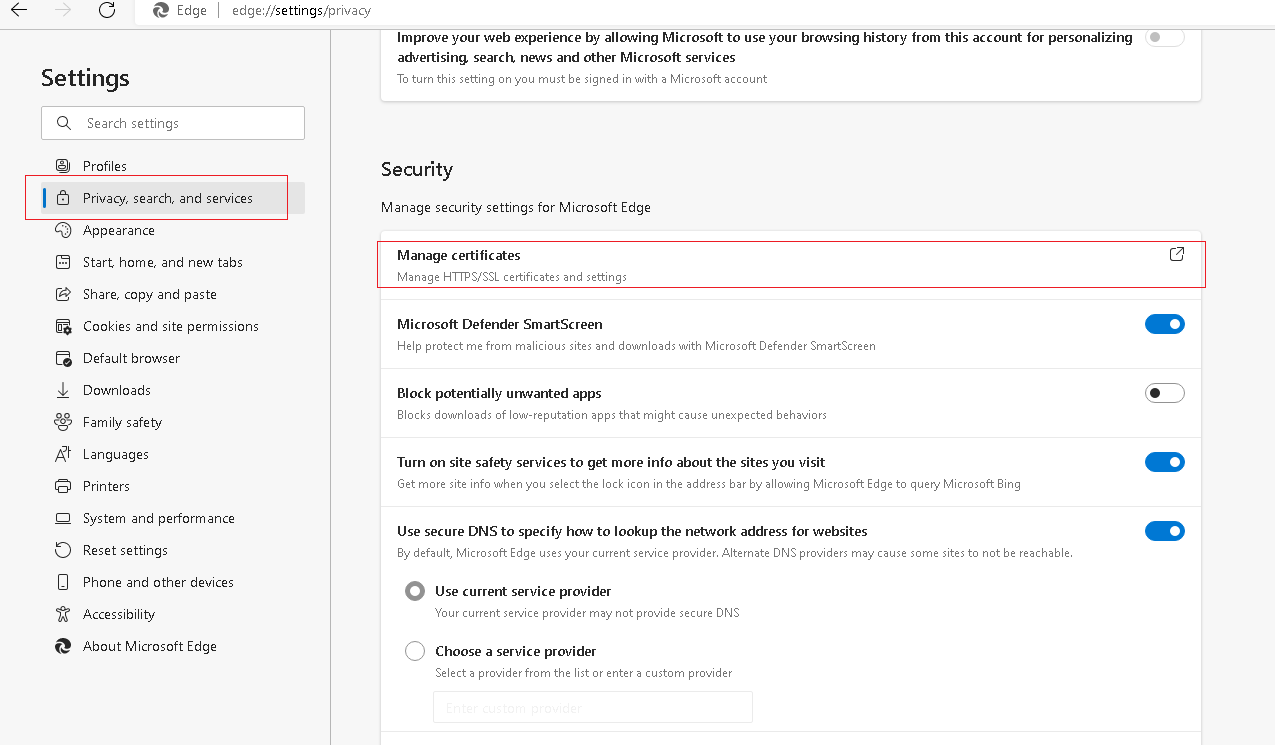Screen dimensions: 1275x745
Task: Click the Default browser icon
Action: 63,358
